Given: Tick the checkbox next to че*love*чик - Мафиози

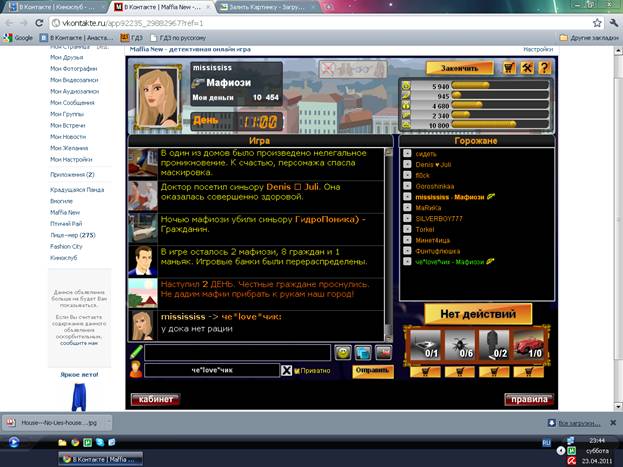Looking at the screenshot, I should 407,261.
